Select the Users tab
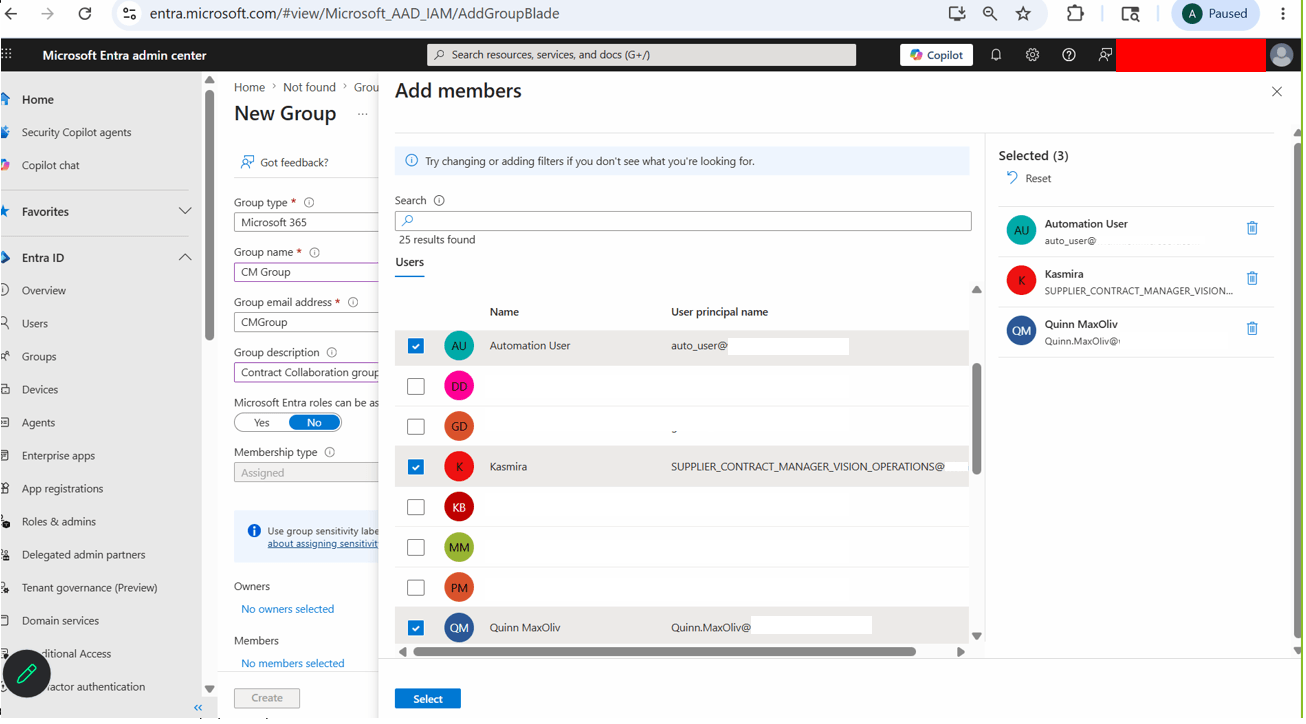 click(409, 263)
